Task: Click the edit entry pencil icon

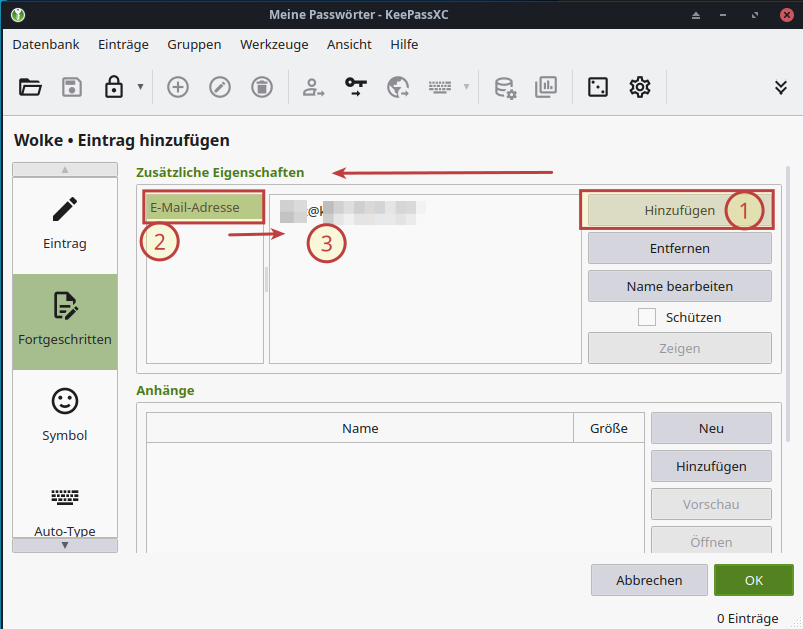Action: pos(219,87)
